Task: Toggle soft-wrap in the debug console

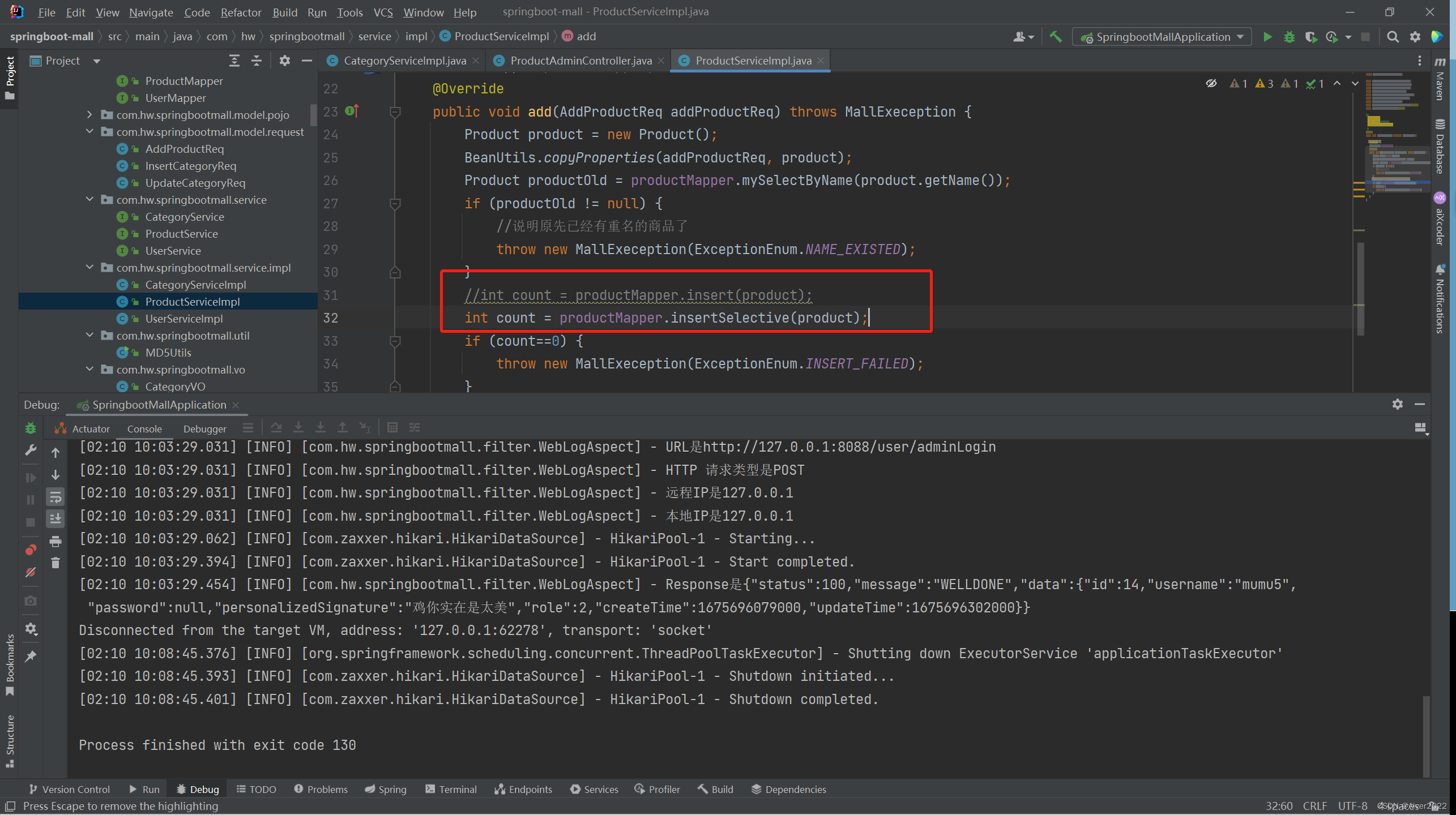Action: [55, 497]
